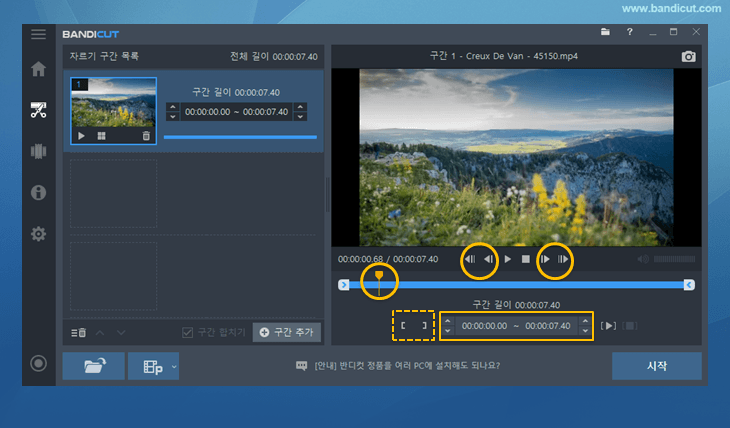Click current time 00:00:00.68 readout
This screenshot has width=730, height=428.
coord(360,259)
